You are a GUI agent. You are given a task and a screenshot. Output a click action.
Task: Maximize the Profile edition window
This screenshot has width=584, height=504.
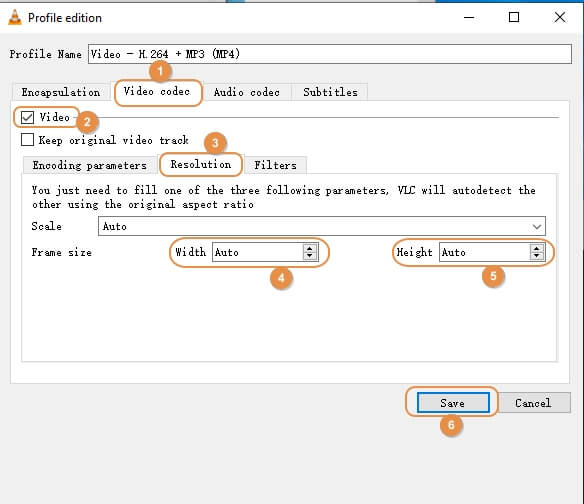tap(514, 17)
